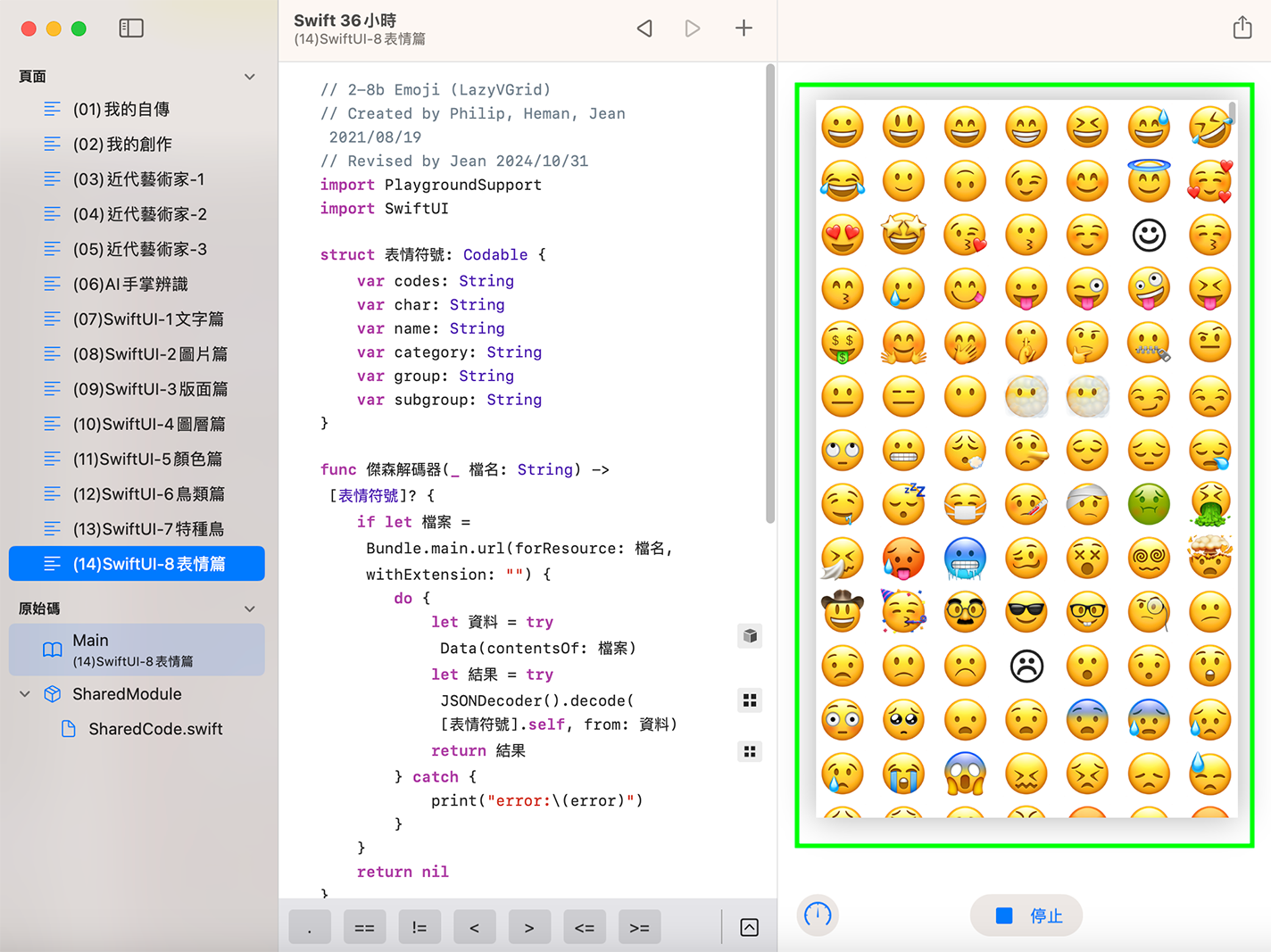Insert the != operator shortcut
Viewport: 1271px width, 952px height.
pyautogui.click(x=420, y=928)
